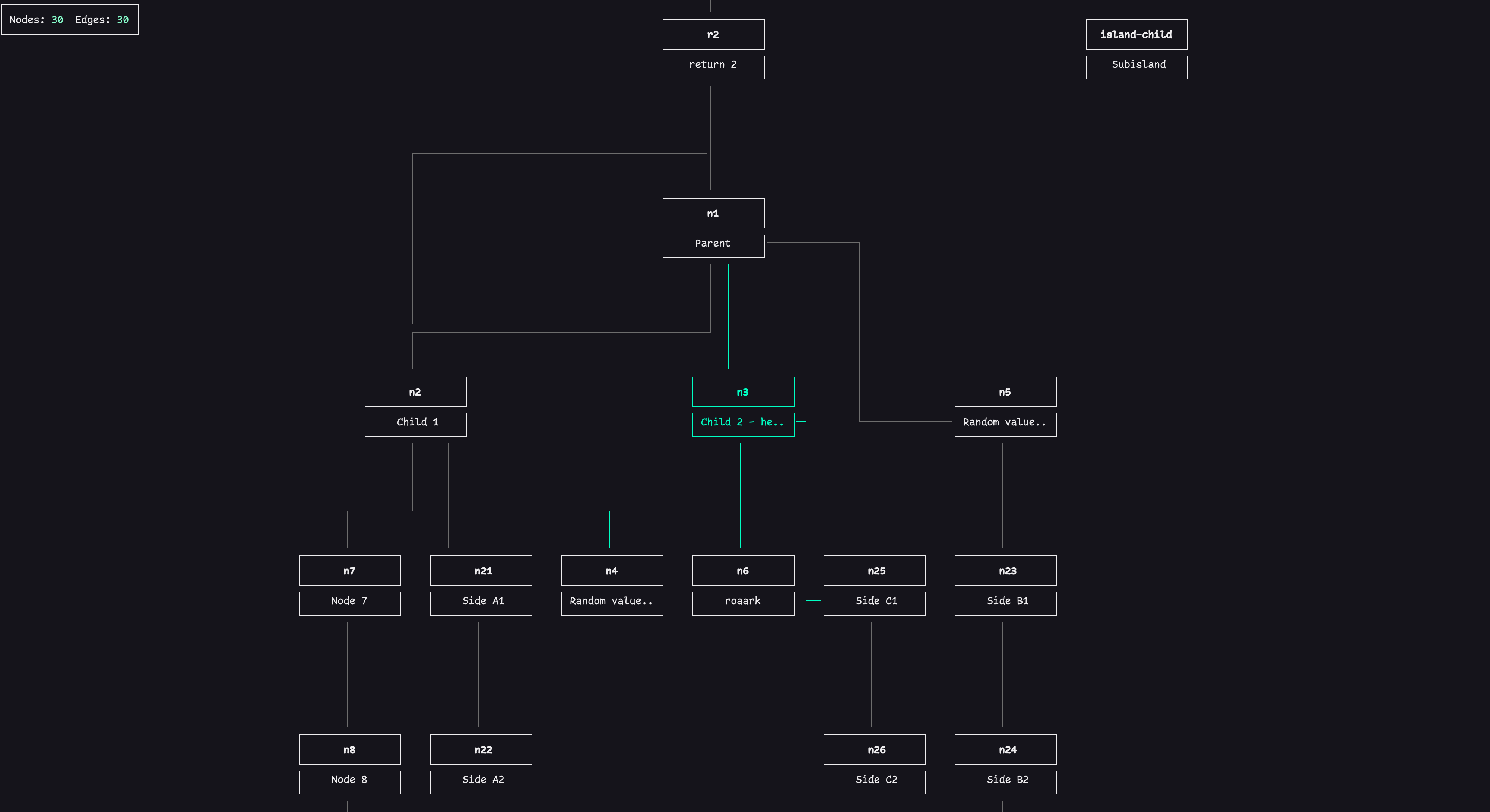Click the Edges count in the stats panel
This screenshot has height=812, width=1490.
click(x=123, y=19)
